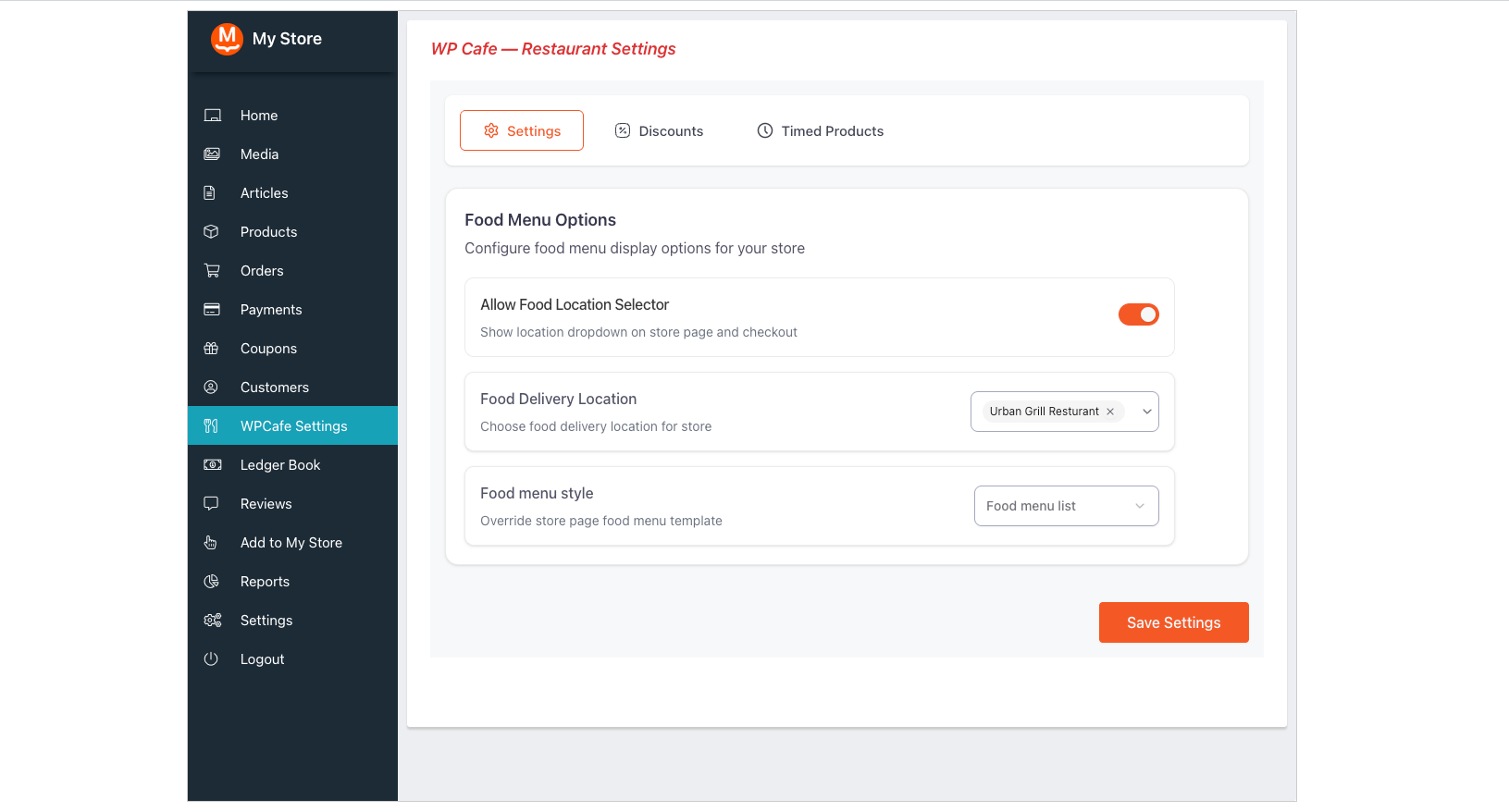Click the Urban Grill Resturant selected tag

[1053, 412]
